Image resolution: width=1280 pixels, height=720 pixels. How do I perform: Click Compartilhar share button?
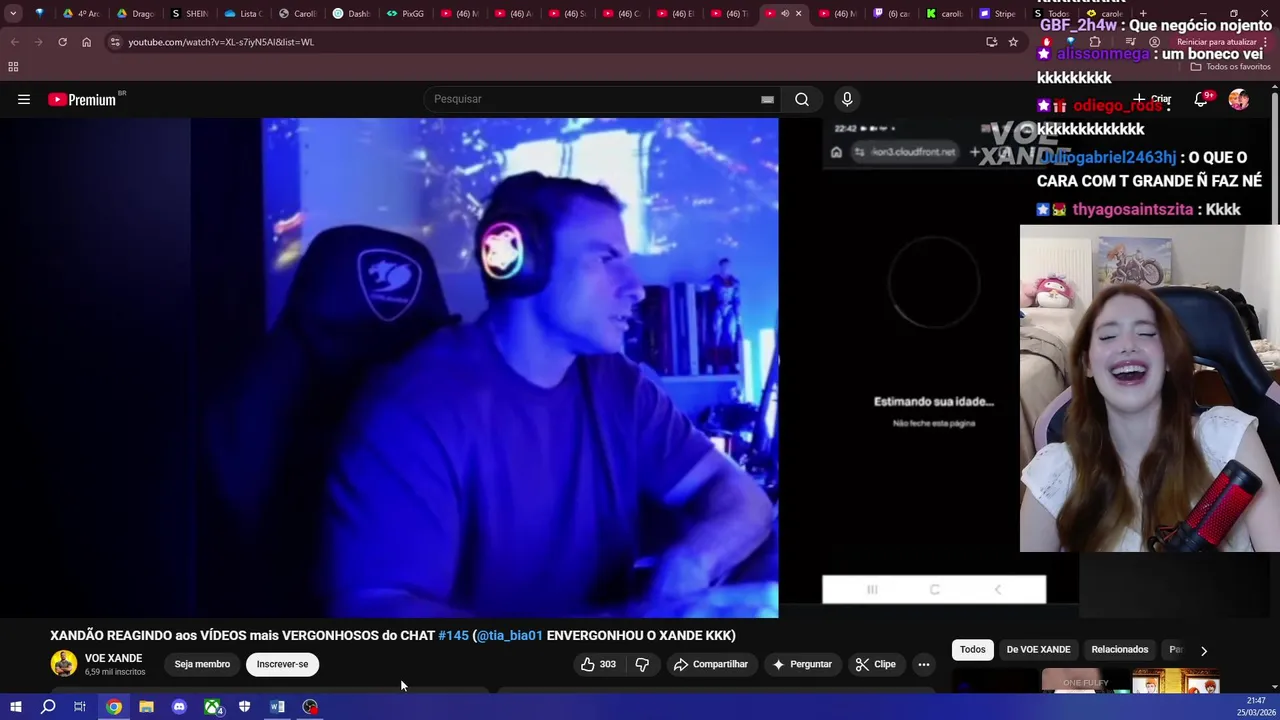tap(710, 664)
